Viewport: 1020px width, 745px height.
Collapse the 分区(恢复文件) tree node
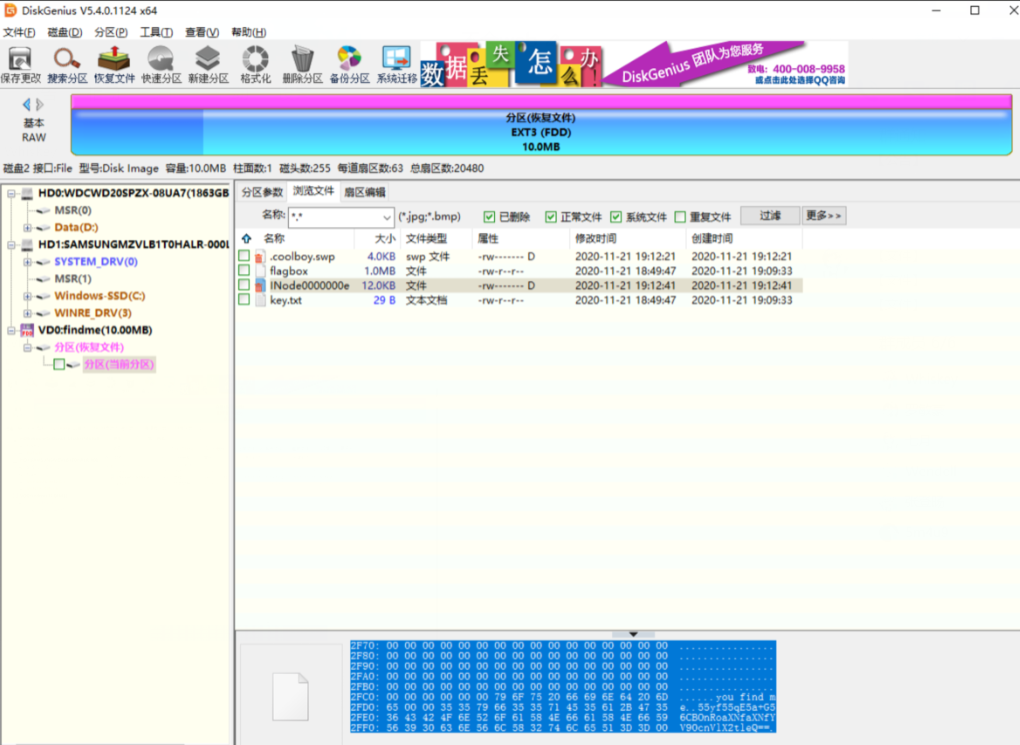[27, 347]
